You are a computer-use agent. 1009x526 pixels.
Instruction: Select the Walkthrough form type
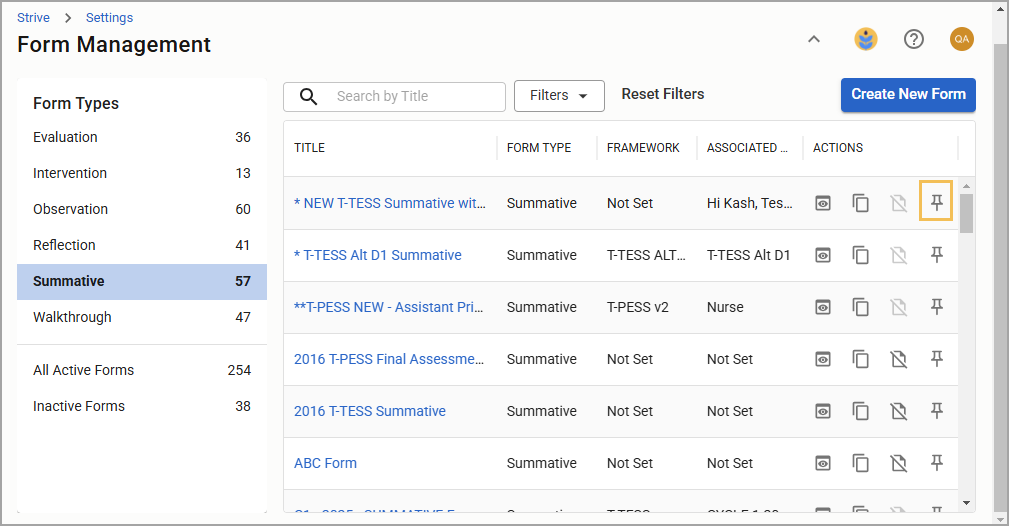click(x=142, y=317)
